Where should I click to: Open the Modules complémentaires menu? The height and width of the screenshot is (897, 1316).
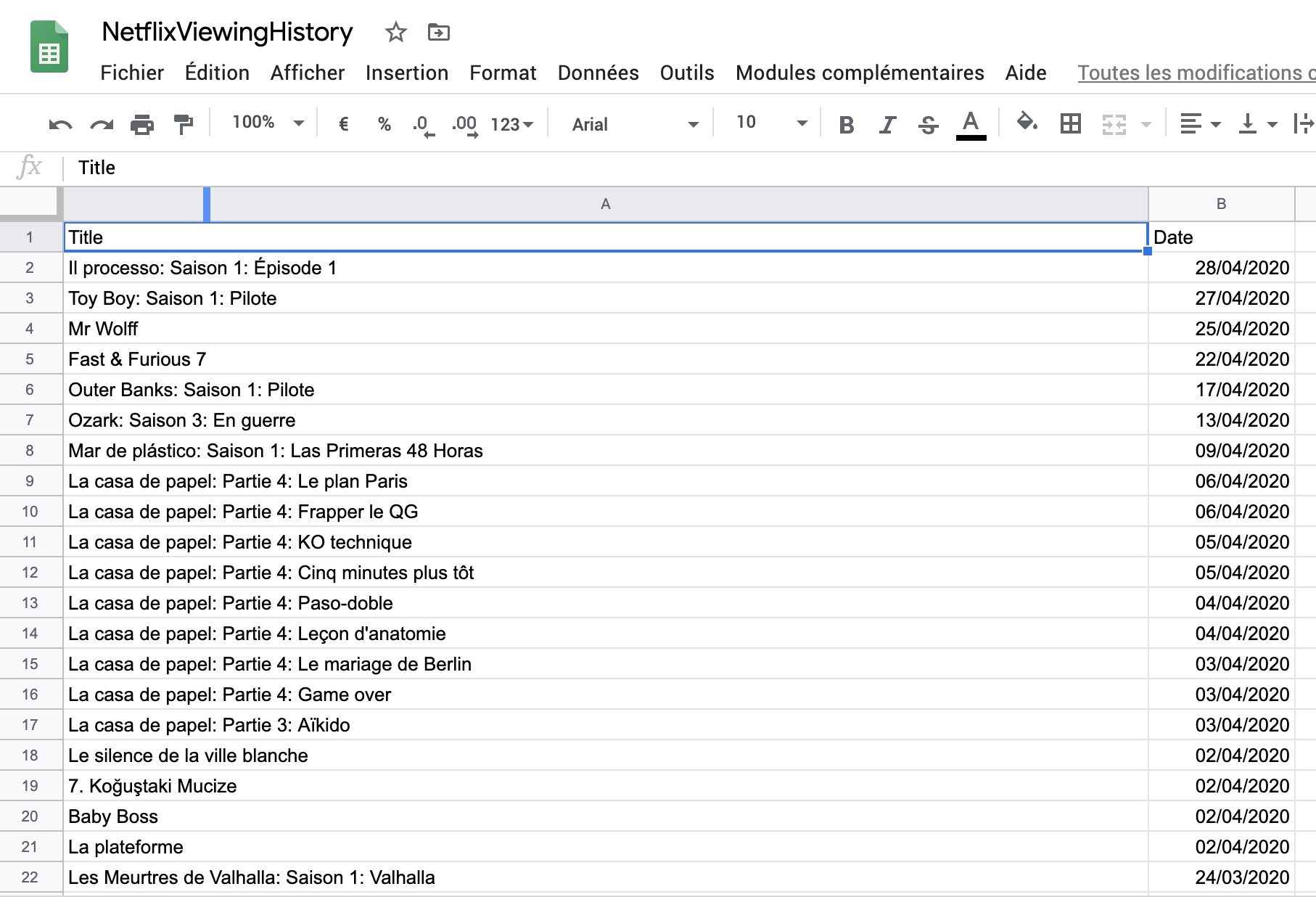coord(860,73)
